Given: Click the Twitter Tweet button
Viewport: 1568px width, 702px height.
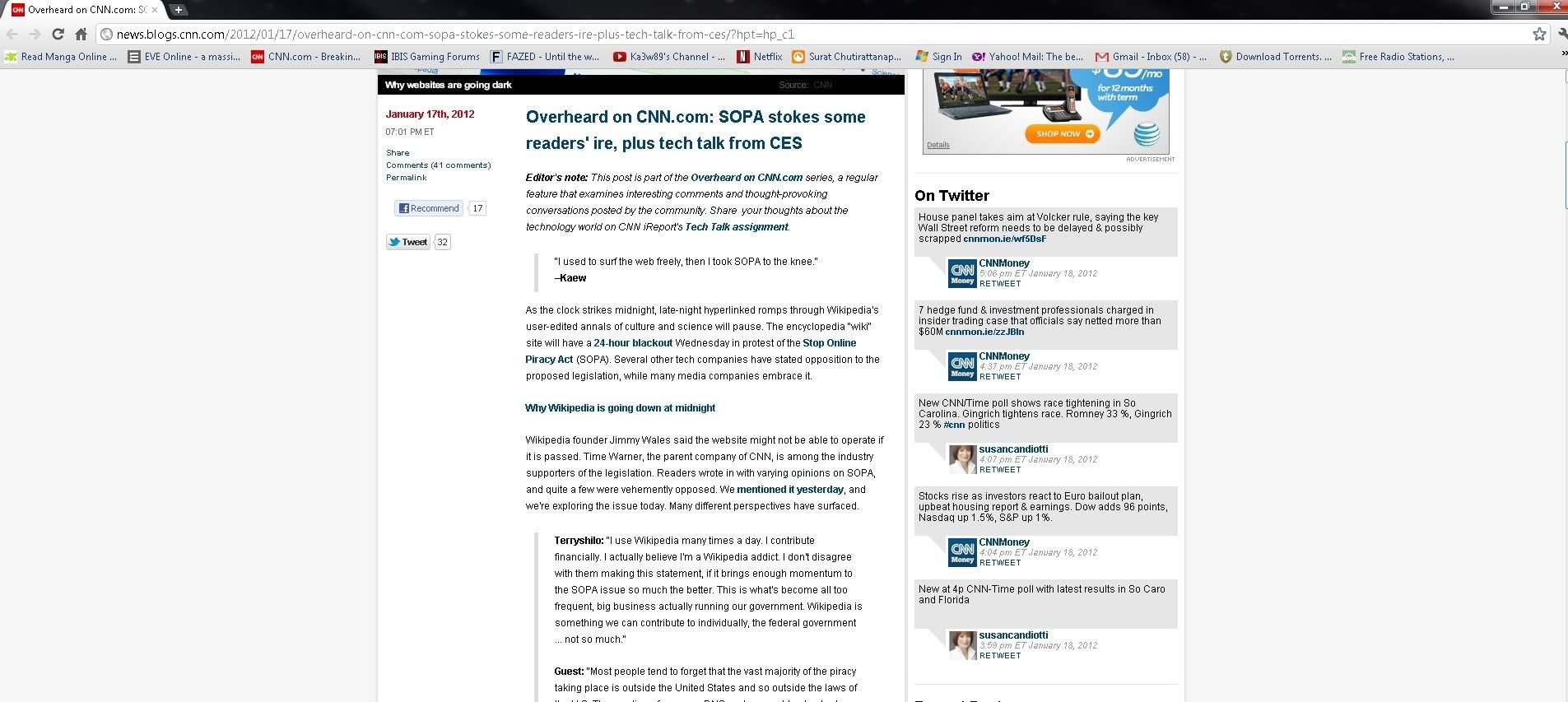Looking at the screenshot, I should 408,242.
